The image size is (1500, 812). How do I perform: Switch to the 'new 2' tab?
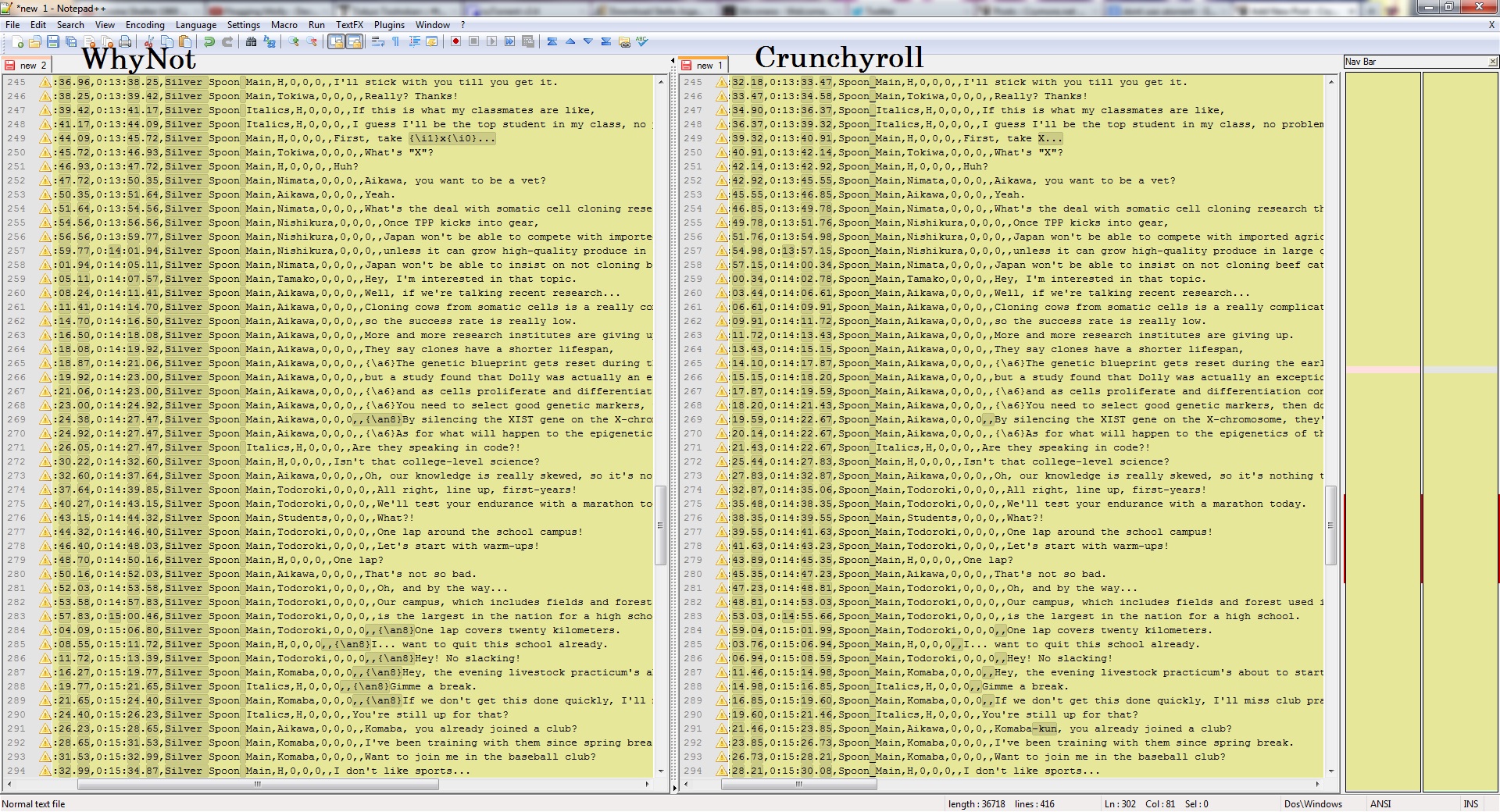point(27,66)
